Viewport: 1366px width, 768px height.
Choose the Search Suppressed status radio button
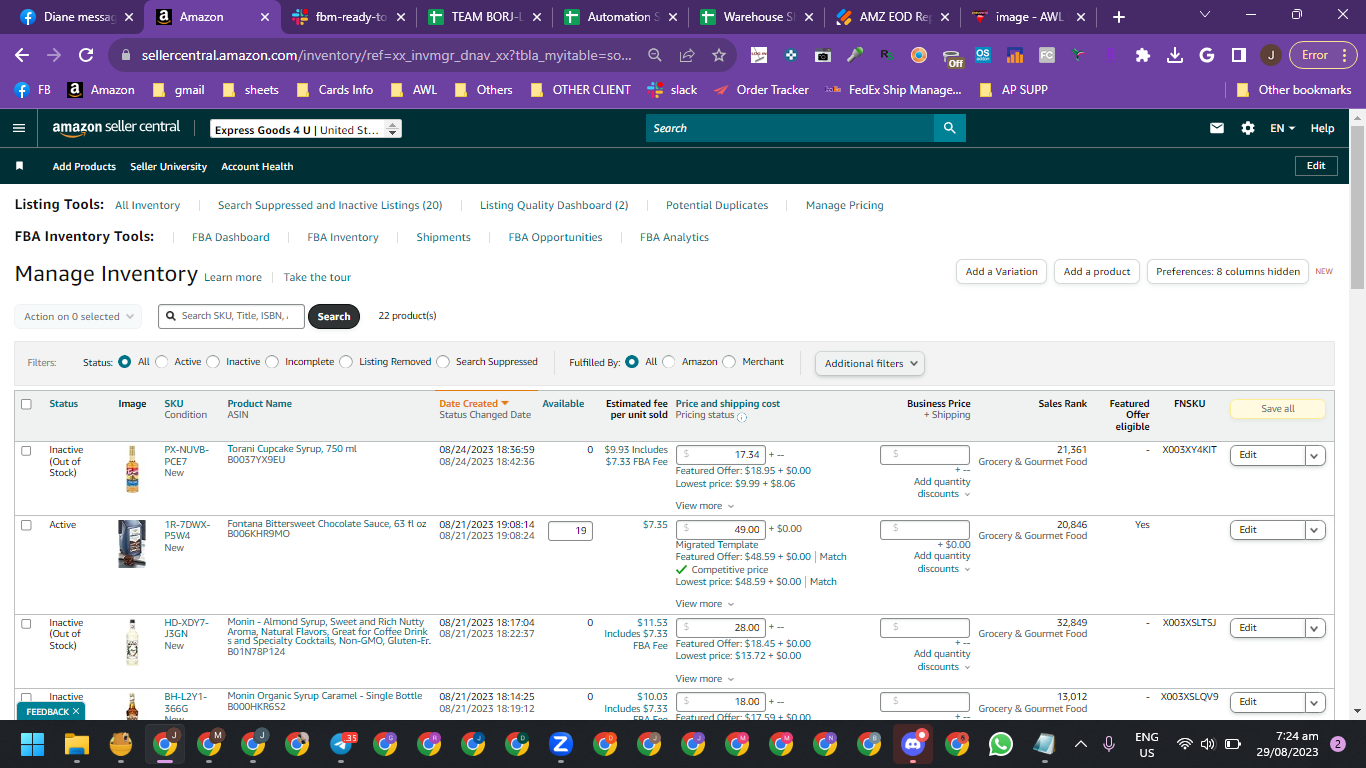(x=443, y=362)
